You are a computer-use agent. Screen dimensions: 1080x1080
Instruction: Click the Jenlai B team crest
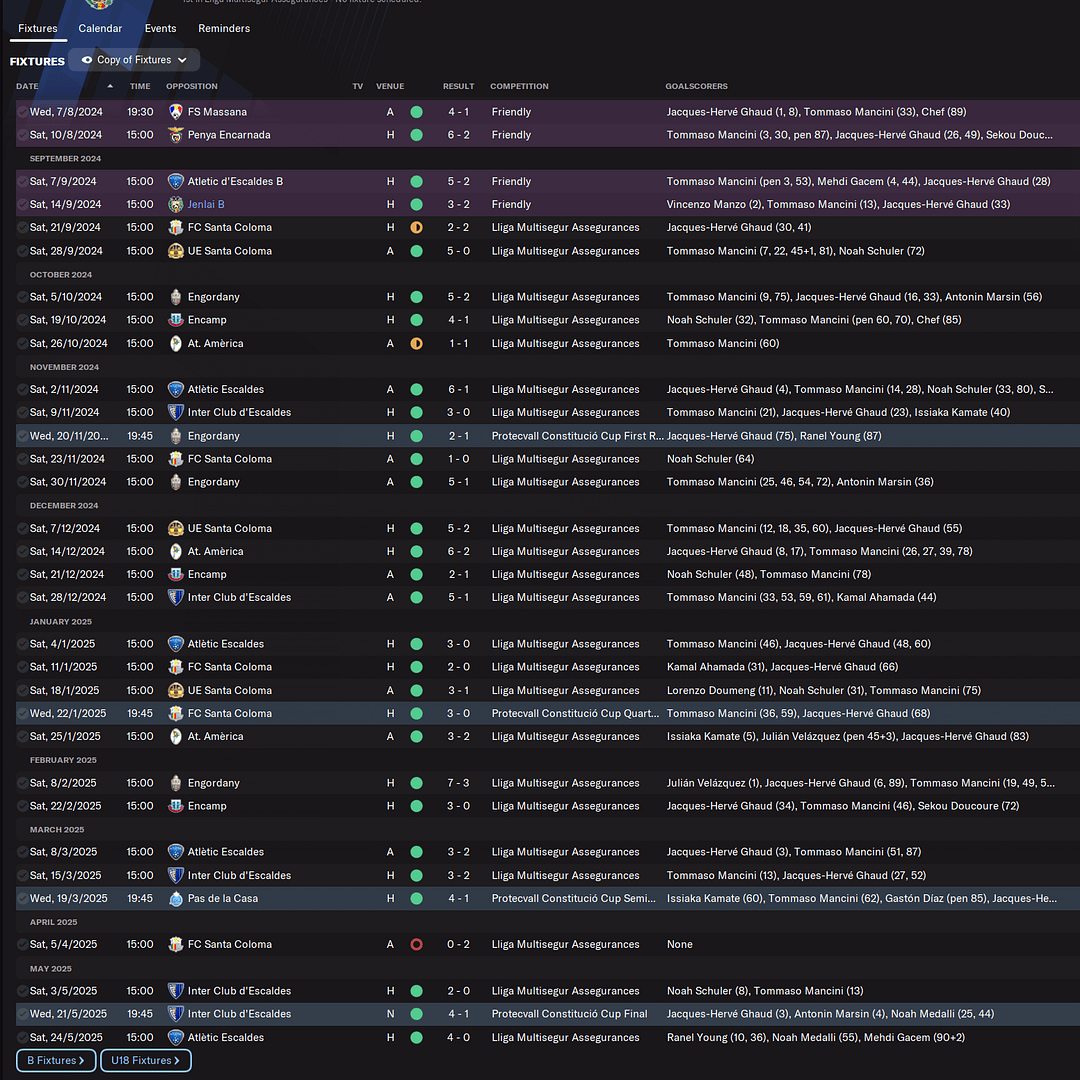click(176, 204)
